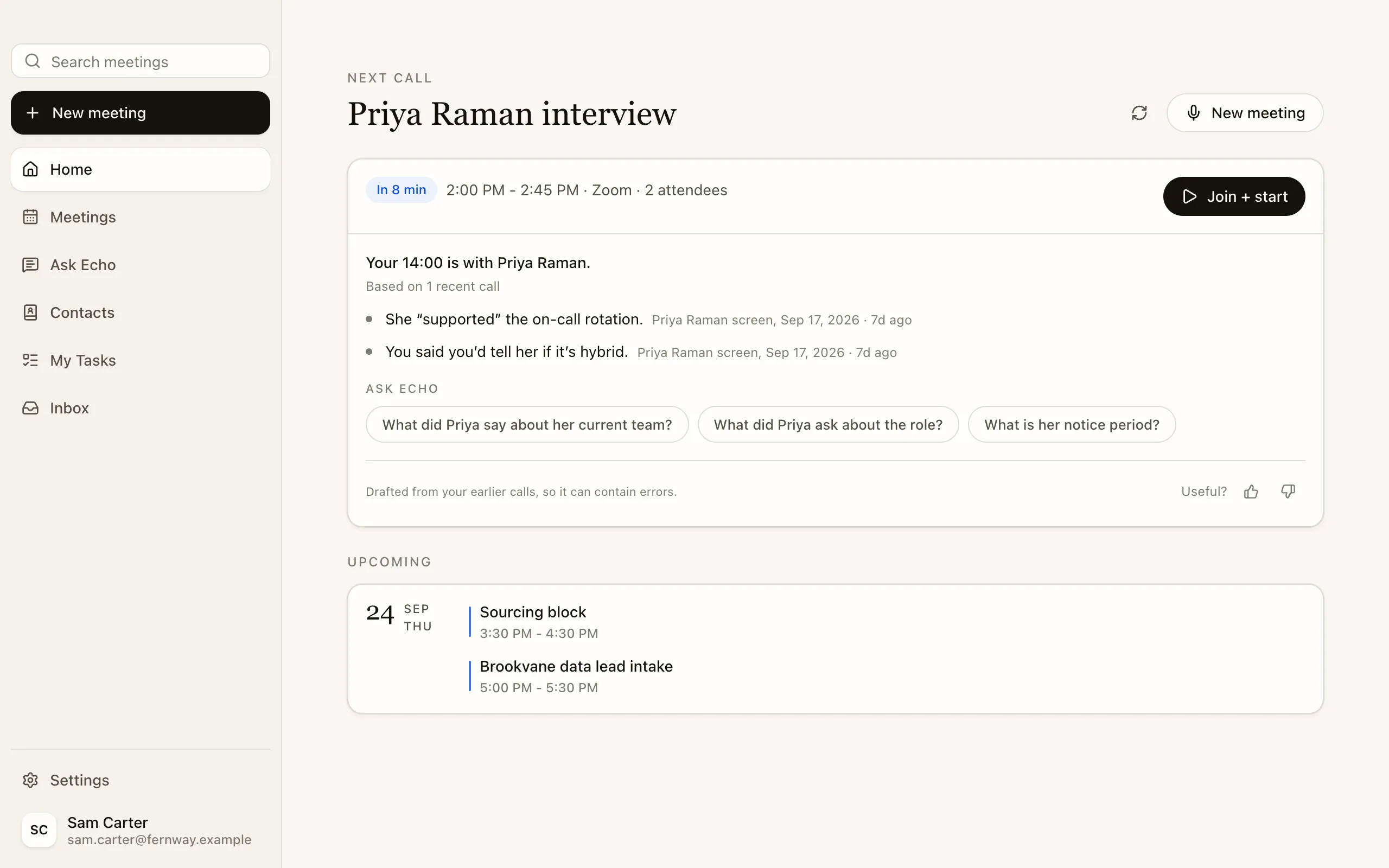The height and width of the screenshot is (868, 1389).
Task: Click the outlined New meeting button top right
Action: coord(1245,113)
